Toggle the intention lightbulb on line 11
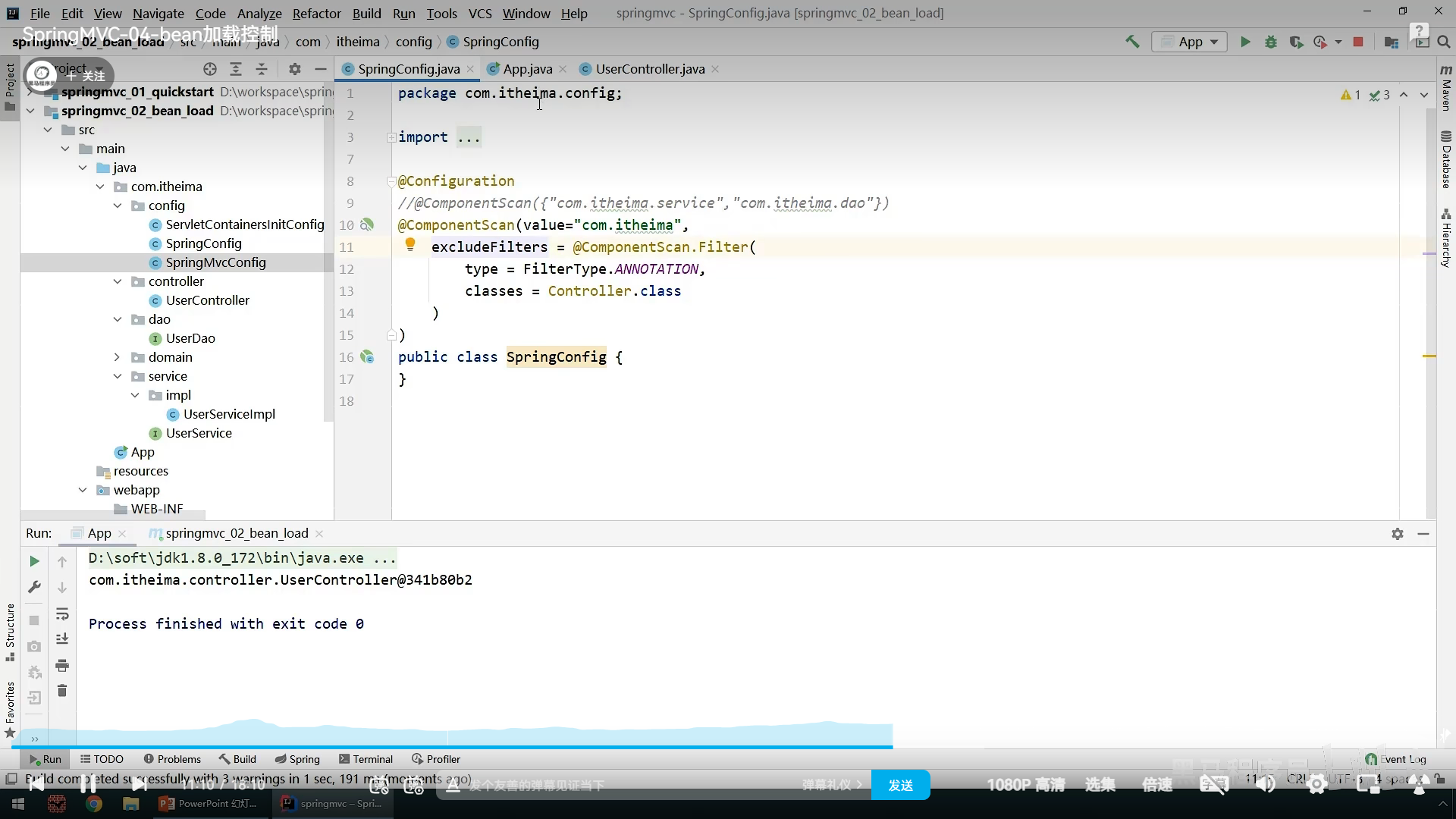The height and width of the screenshot is (819, 1456). [x=410, y=244]
